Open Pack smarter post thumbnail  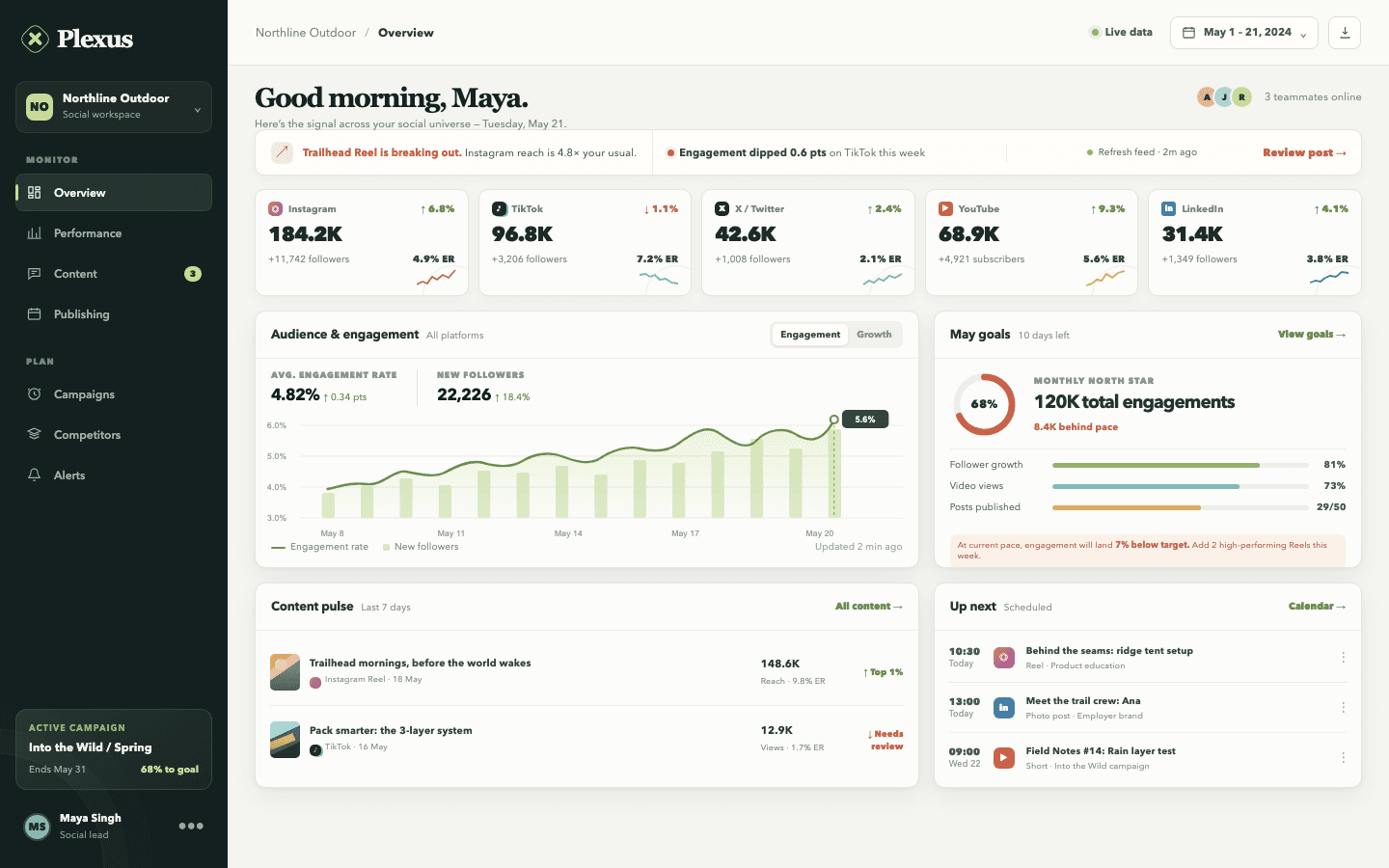click(286, 740)
